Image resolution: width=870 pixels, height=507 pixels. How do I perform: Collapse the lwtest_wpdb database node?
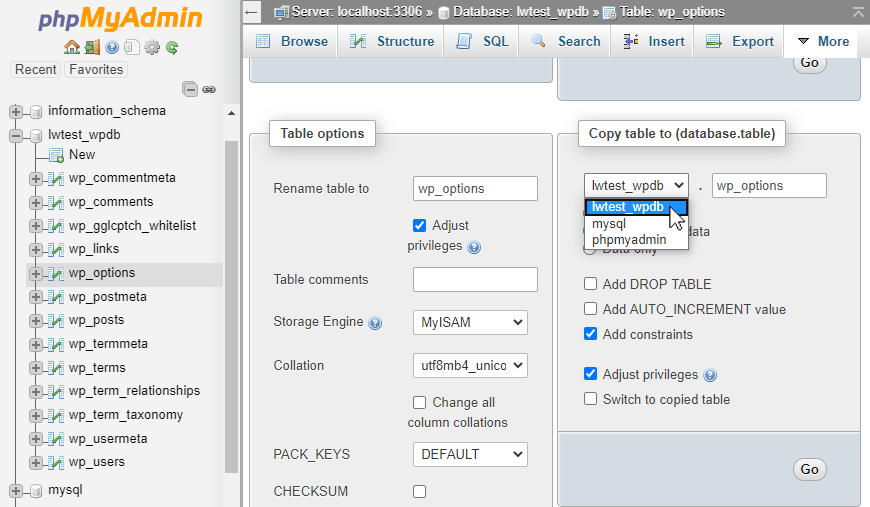tap(16, 135)
